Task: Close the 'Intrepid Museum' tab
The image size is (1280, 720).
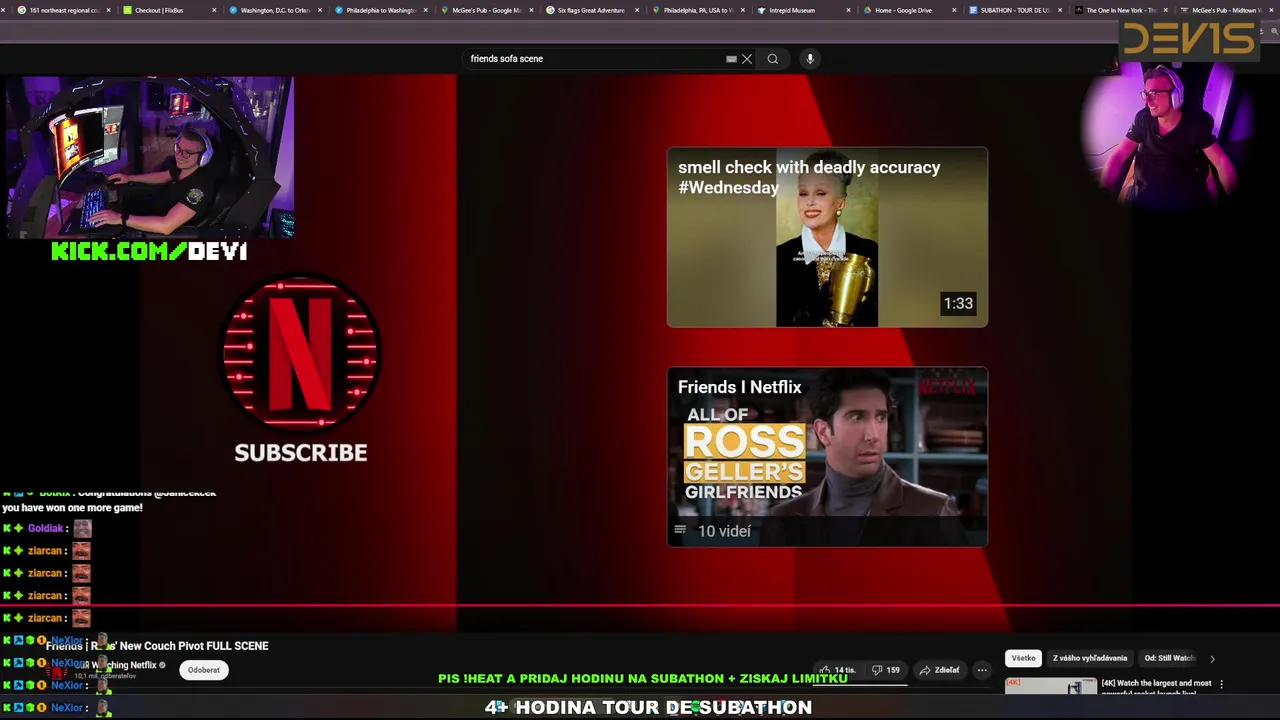Action: tap(849, 10)
